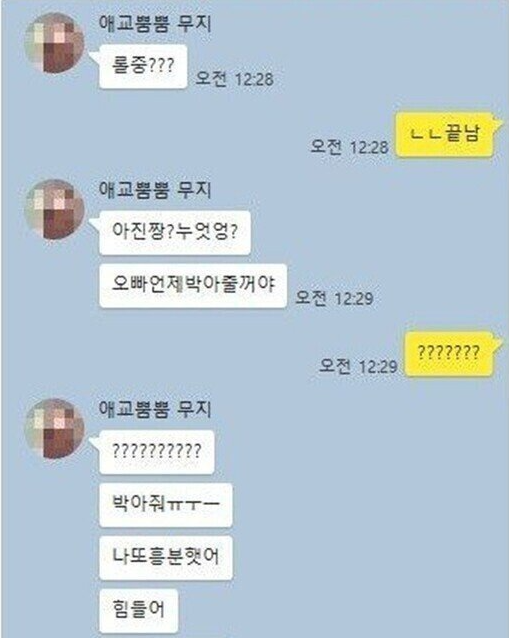Select the 롤중??? message bubble
This screenshot has height=638, width=509.
[x=143, y=66]
